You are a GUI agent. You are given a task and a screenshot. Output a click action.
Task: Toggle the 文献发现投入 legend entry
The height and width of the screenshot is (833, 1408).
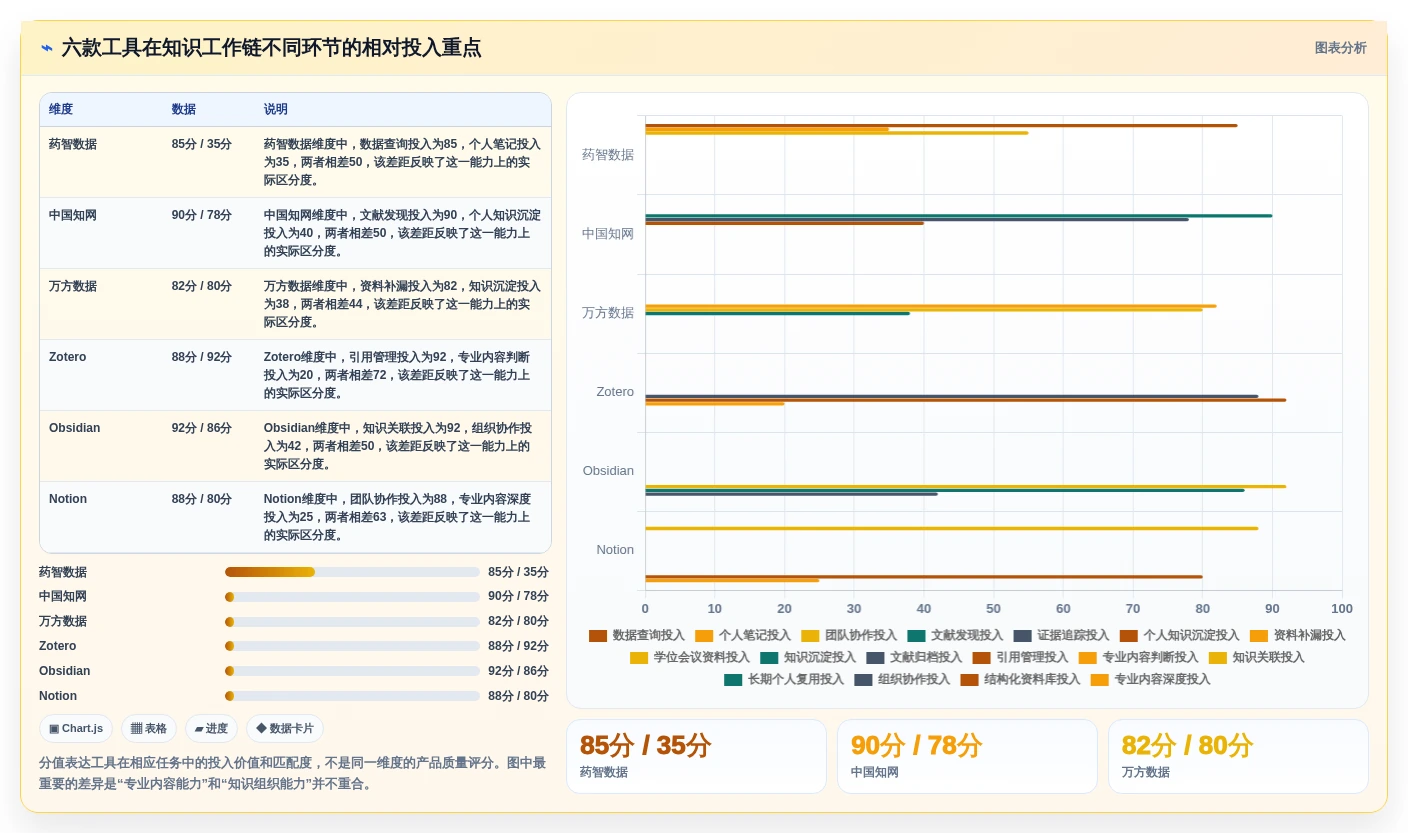[x=954, y=636]
